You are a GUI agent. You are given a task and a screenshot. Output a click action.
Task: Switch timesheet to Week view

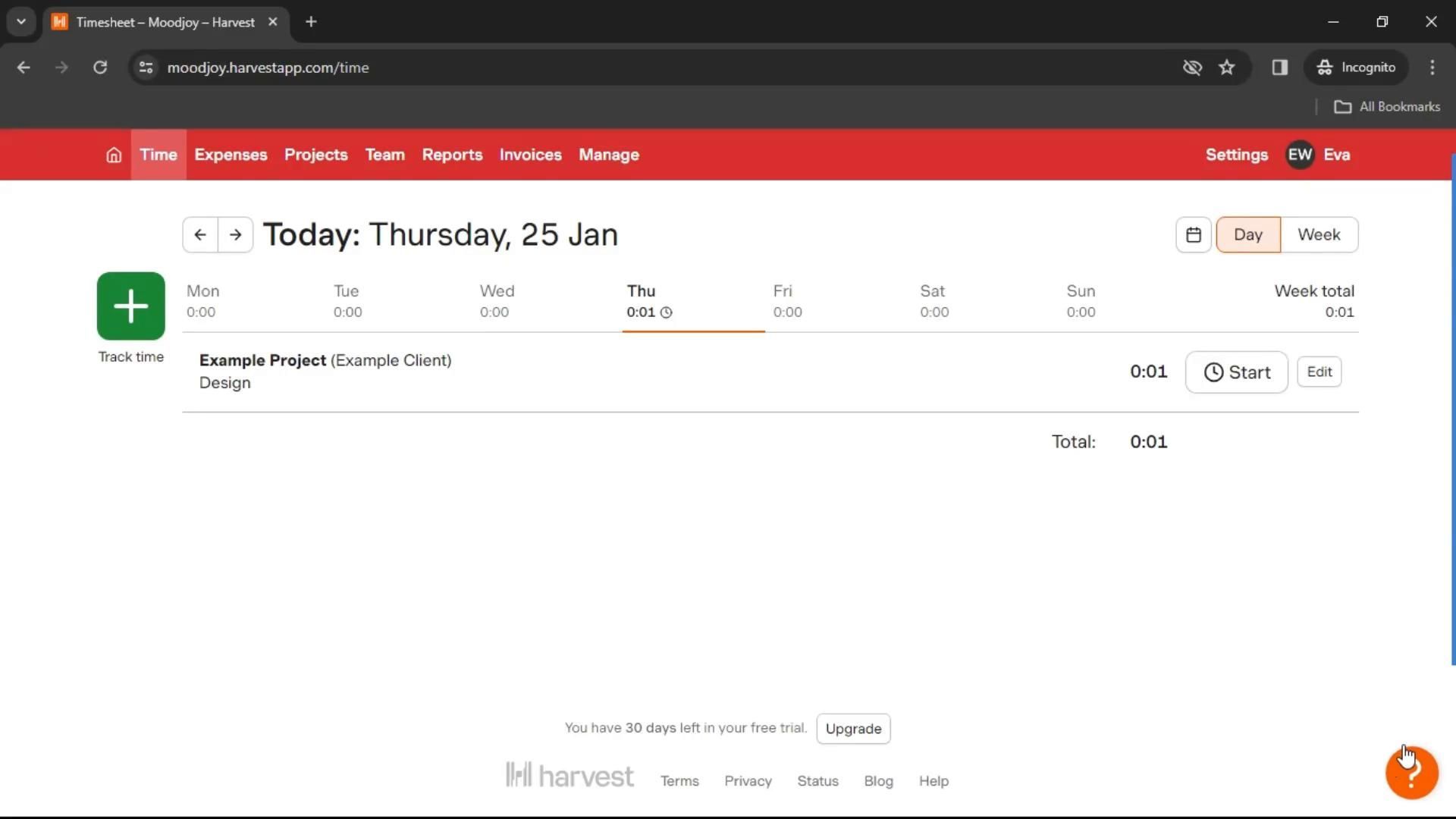pyautogui.click(x=1318, y=235)
